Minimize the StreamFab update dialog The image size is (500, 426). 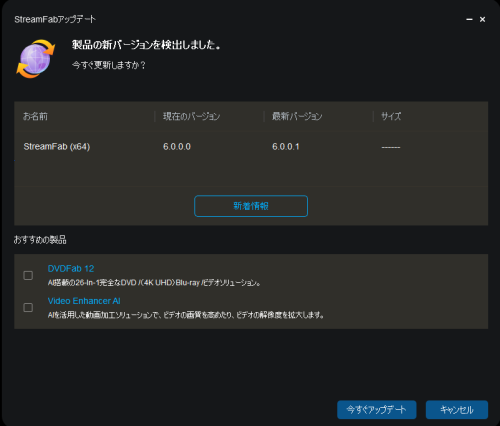[469, 20]
